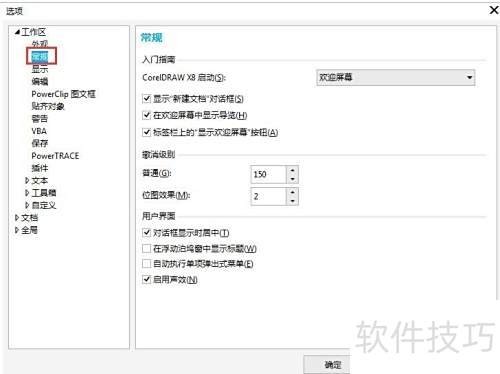Expand the 文本 tree node
Screen dimensions: 500x374
[27, 181]
